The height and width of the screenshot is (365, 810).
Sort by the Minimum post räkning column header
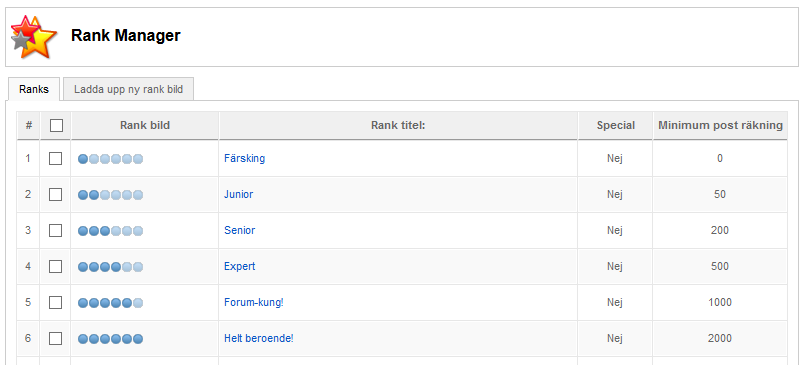coord(720,125)
